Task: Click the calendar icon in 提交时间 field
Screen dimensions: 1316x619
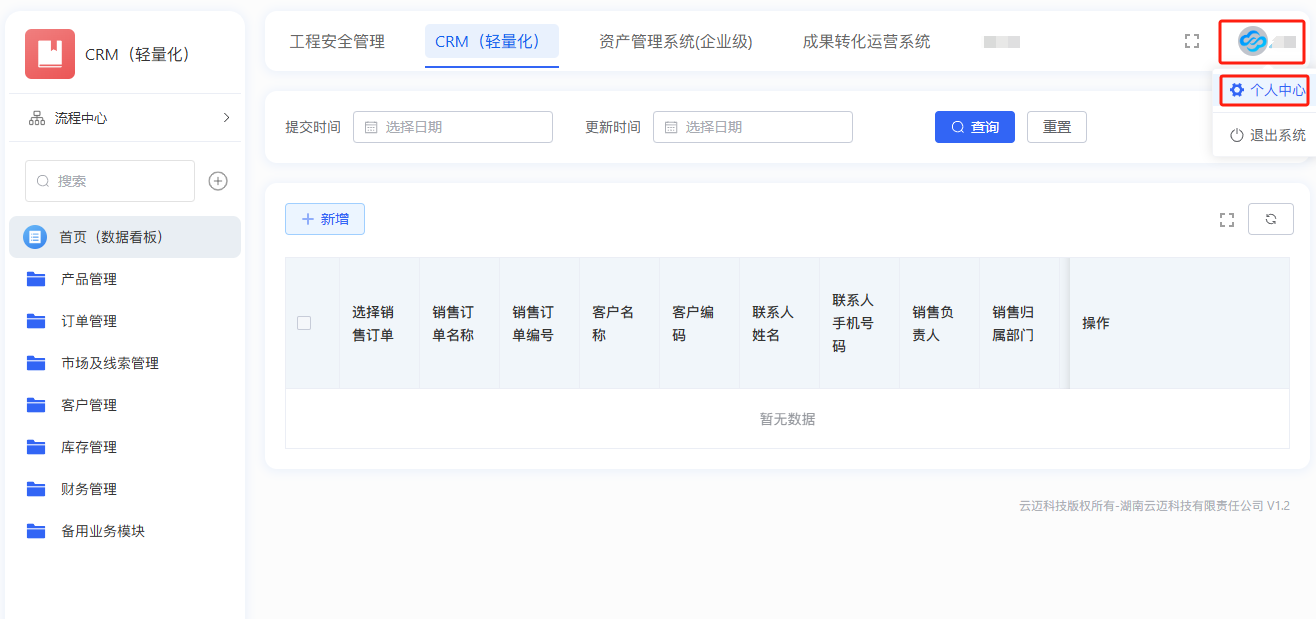Action: [371, 127]
